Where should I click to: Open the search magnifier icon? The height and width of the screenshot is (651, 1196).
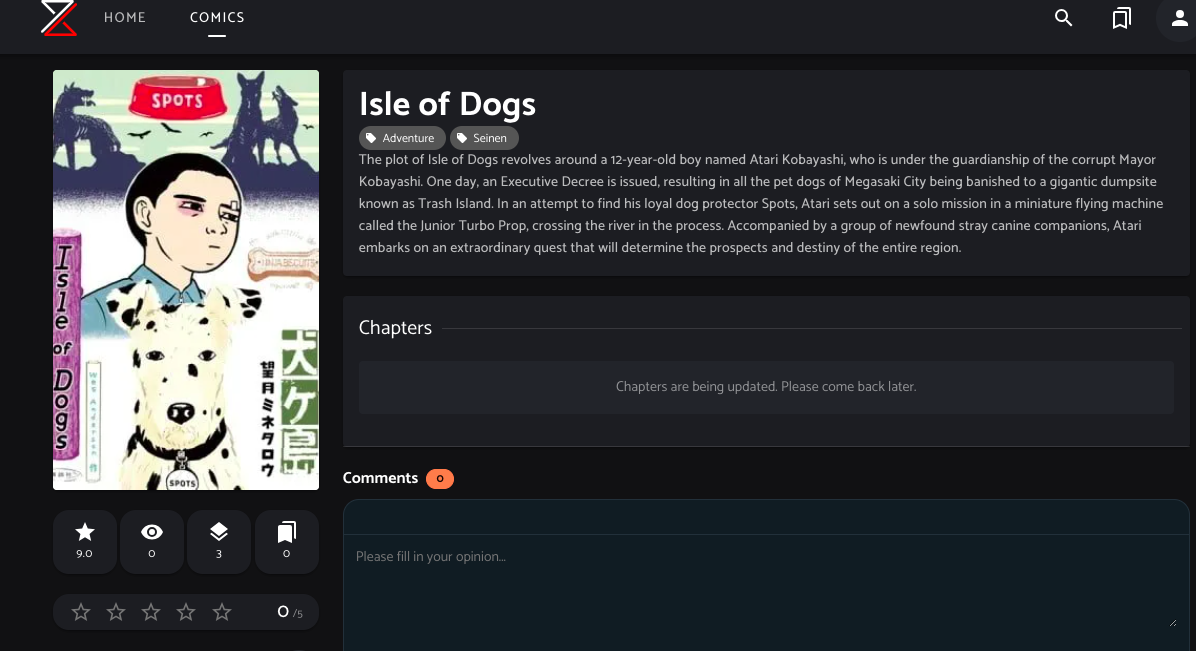point(1064,18)
